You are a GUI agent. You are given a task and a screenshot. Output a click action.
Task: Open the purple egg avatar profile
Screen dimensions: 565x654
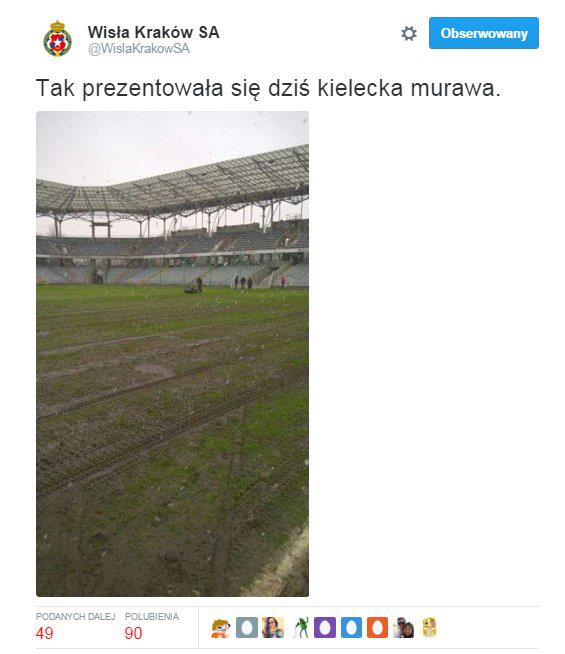point(325,628)
